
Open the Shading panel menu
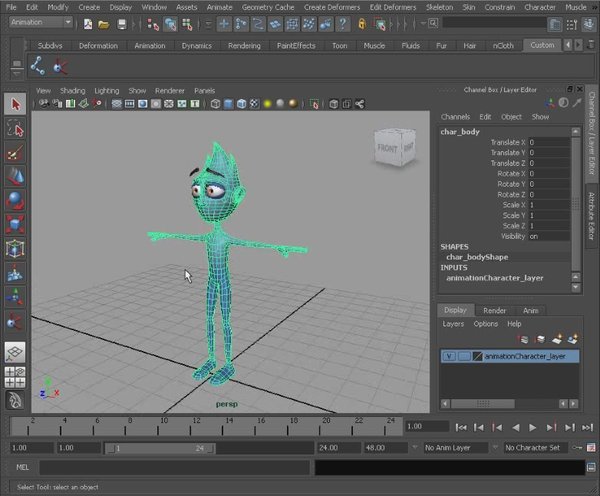click(73, 90)
